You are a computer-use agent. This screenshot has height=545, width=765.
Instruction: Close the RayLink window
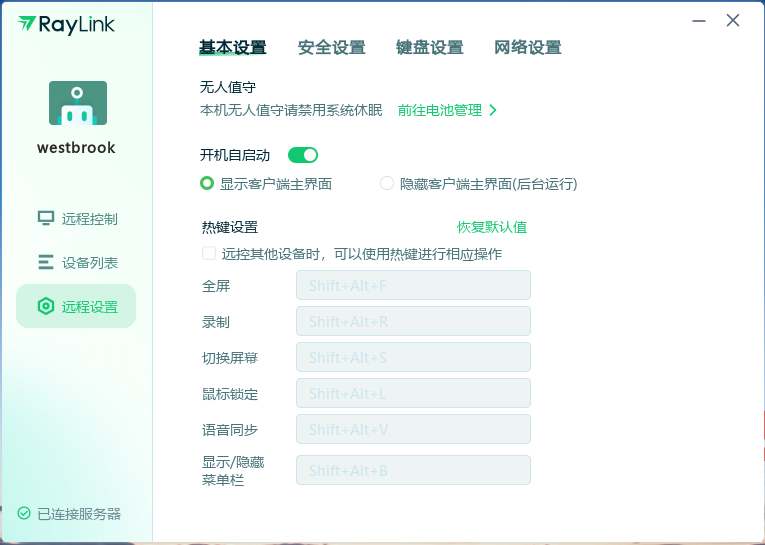[733, 20]
